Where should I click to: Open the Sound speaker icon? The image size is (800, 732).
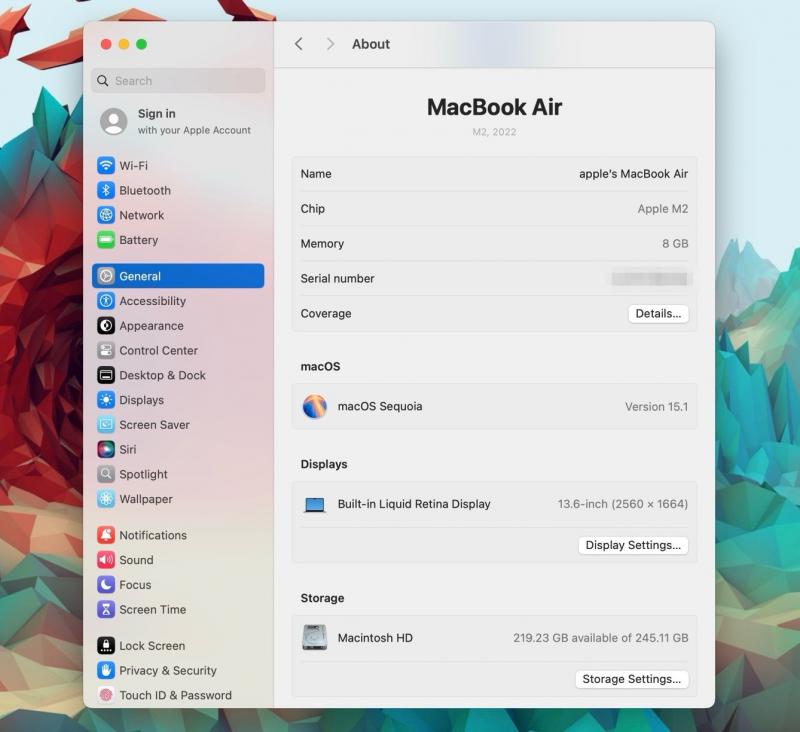click(x=106, y=560)
